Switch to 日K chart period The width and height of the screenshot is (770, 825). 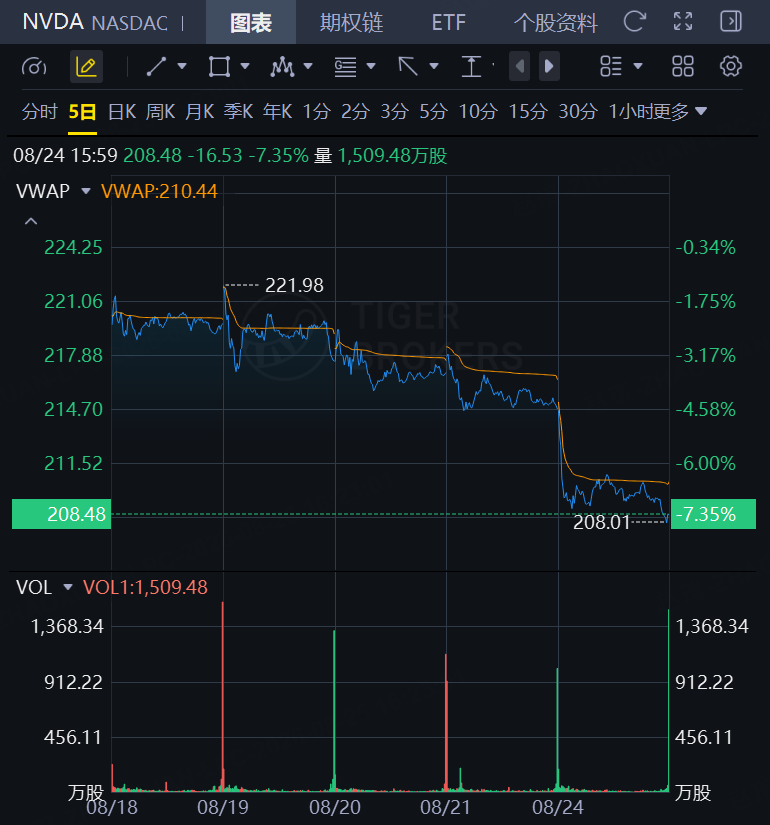[122, 112]
